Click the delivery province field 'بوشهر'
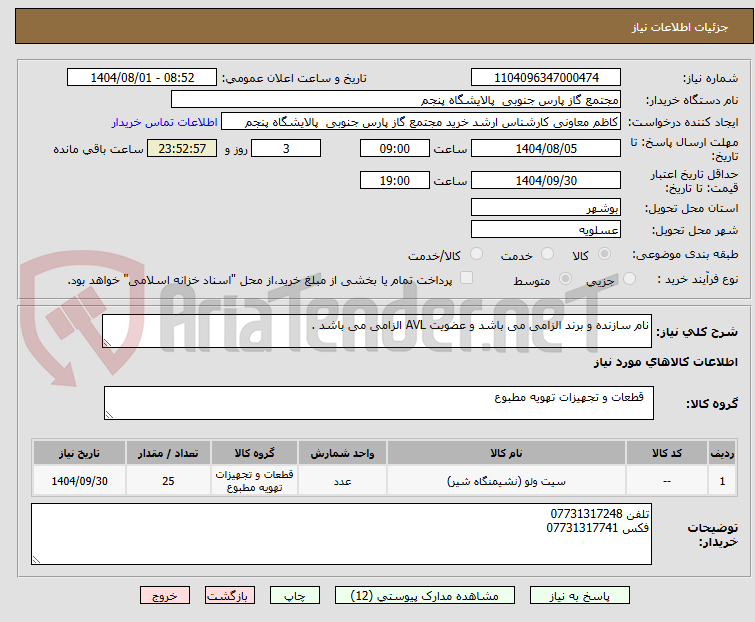755x622 pixels. (546, 207)
